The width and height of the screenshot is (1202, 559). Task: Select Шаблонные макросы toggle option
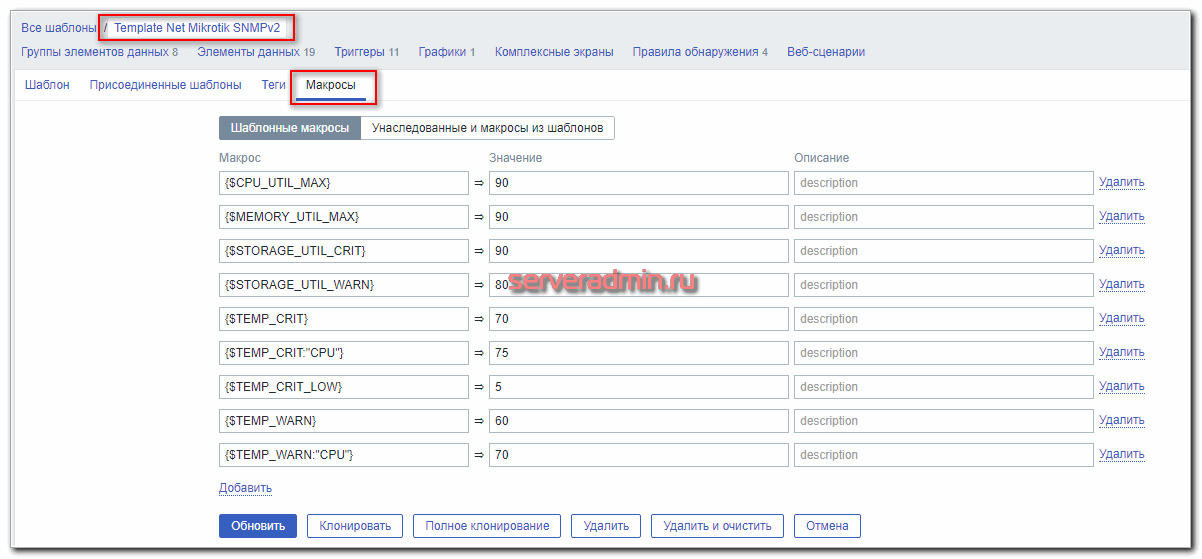click(x=289, y=128)
